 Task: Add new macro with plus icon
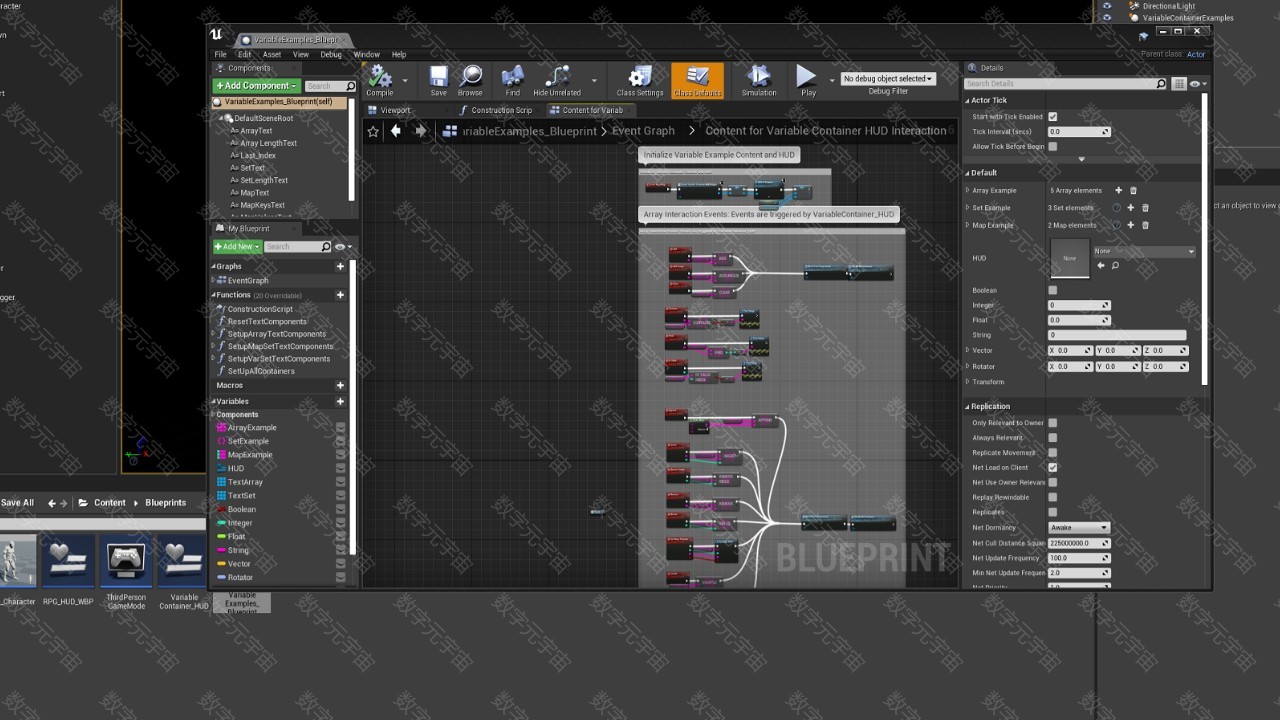click(340, 385)
